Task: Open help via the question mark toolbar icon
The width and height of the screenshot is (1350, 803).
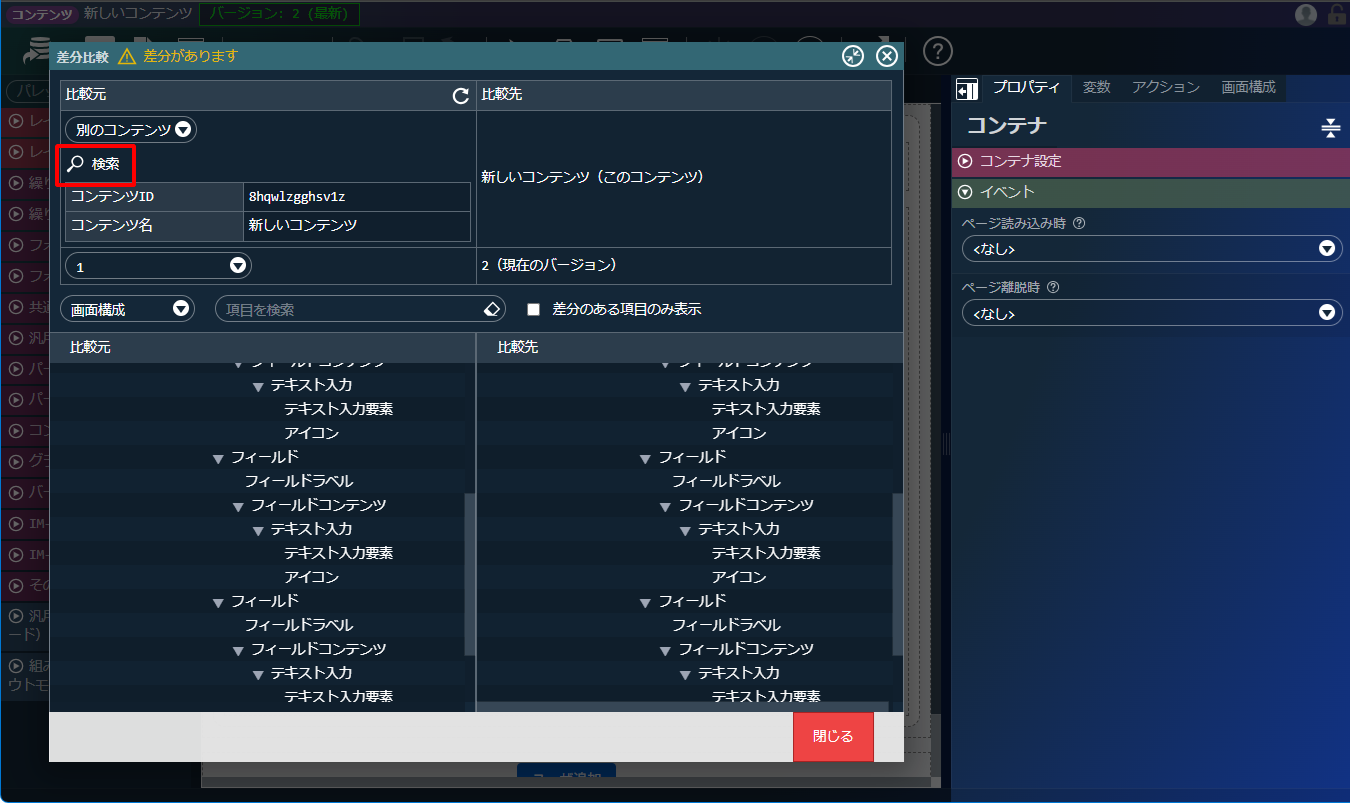Action: pyautogui.click(x=937, y=51)
